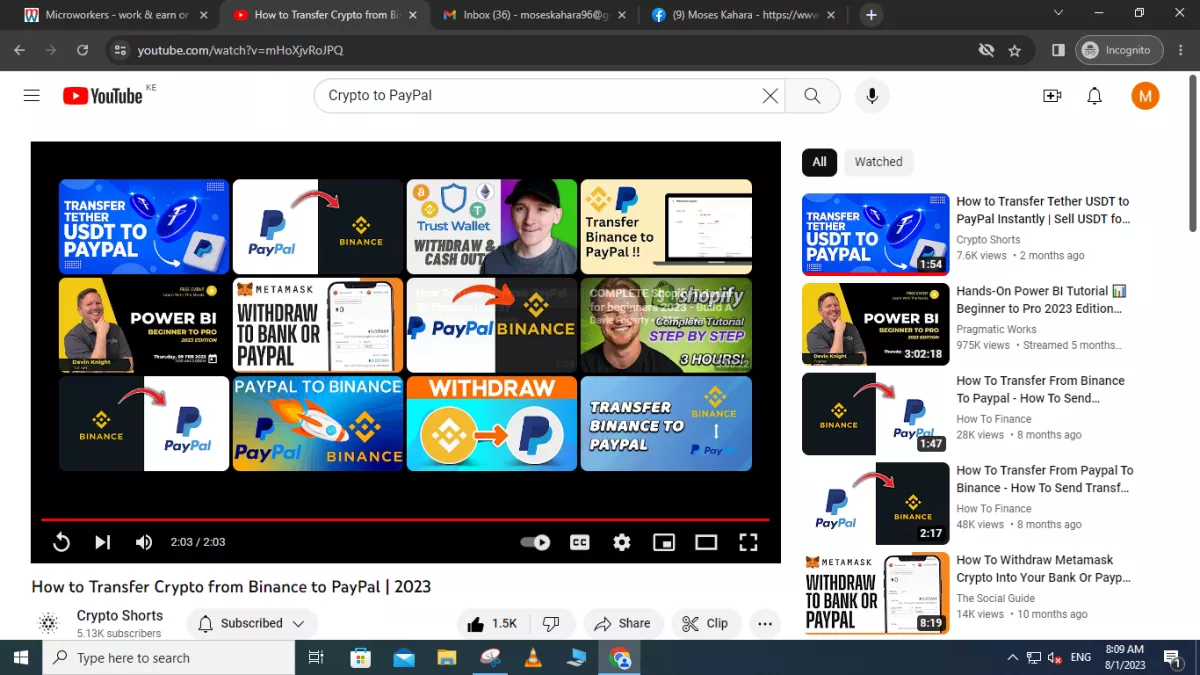Open the Crypto Shorts channel avatar
Screen dimensions: 1200x675
click(x=48, y=623)
